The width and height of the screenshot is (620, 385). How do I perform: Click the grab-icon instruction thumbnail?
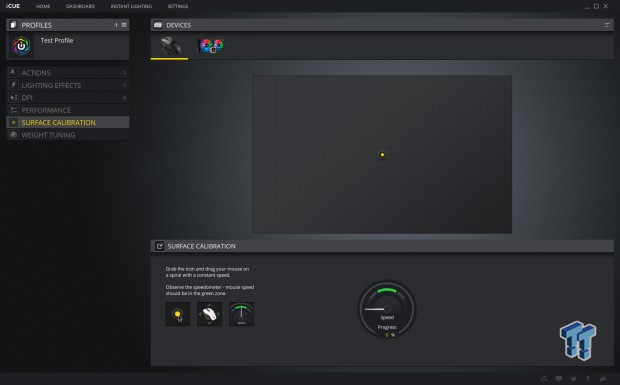[x=178, y=314]
